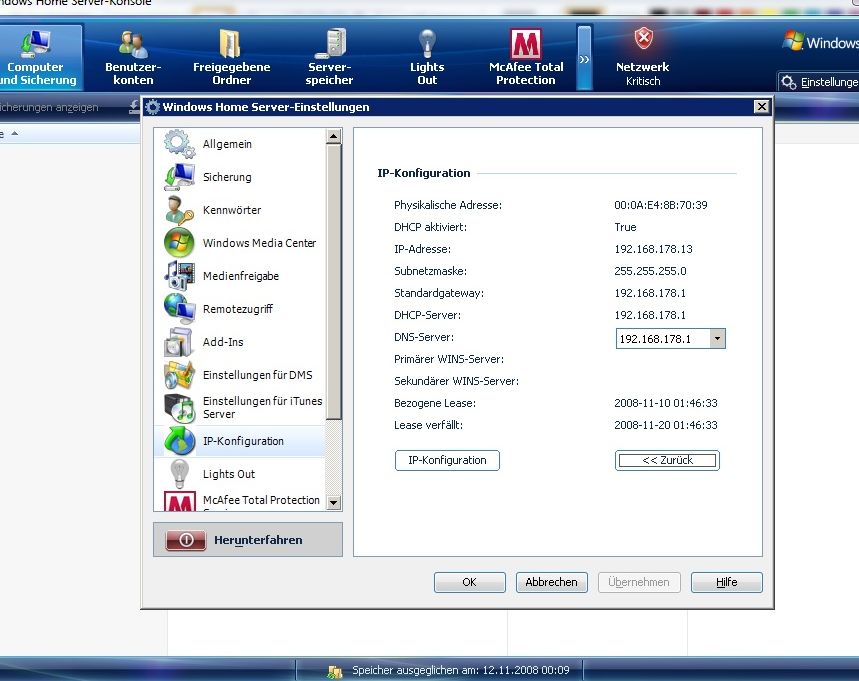Open the Serverspeicher server icon

330,43
